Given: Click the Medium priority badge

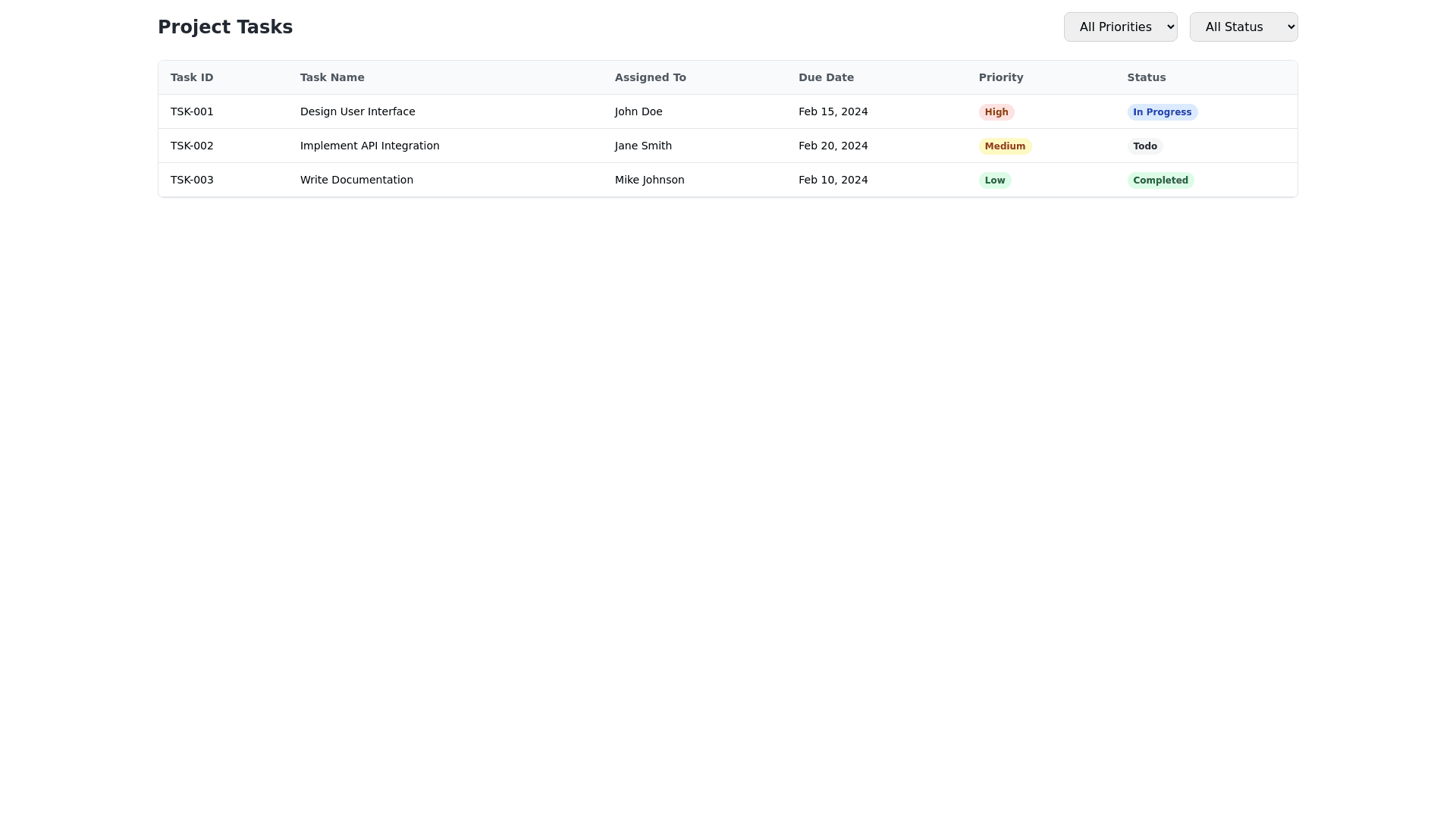Looking at the screenshot, I should (1004, 146).
